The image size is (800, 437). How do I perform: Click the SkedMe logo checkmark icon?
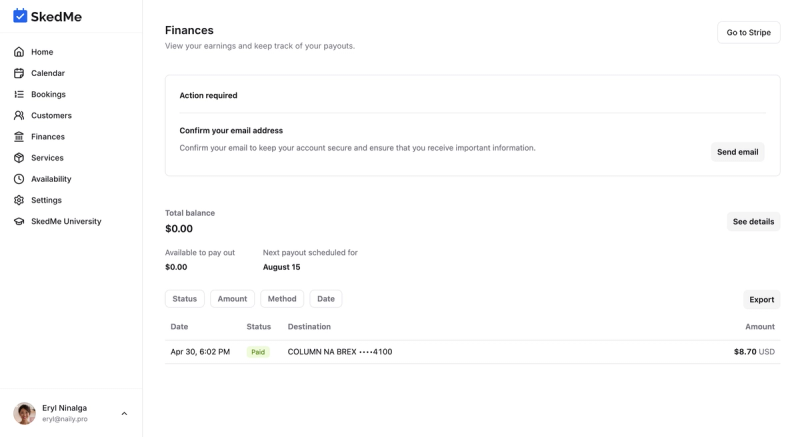[x=20, y=16]
